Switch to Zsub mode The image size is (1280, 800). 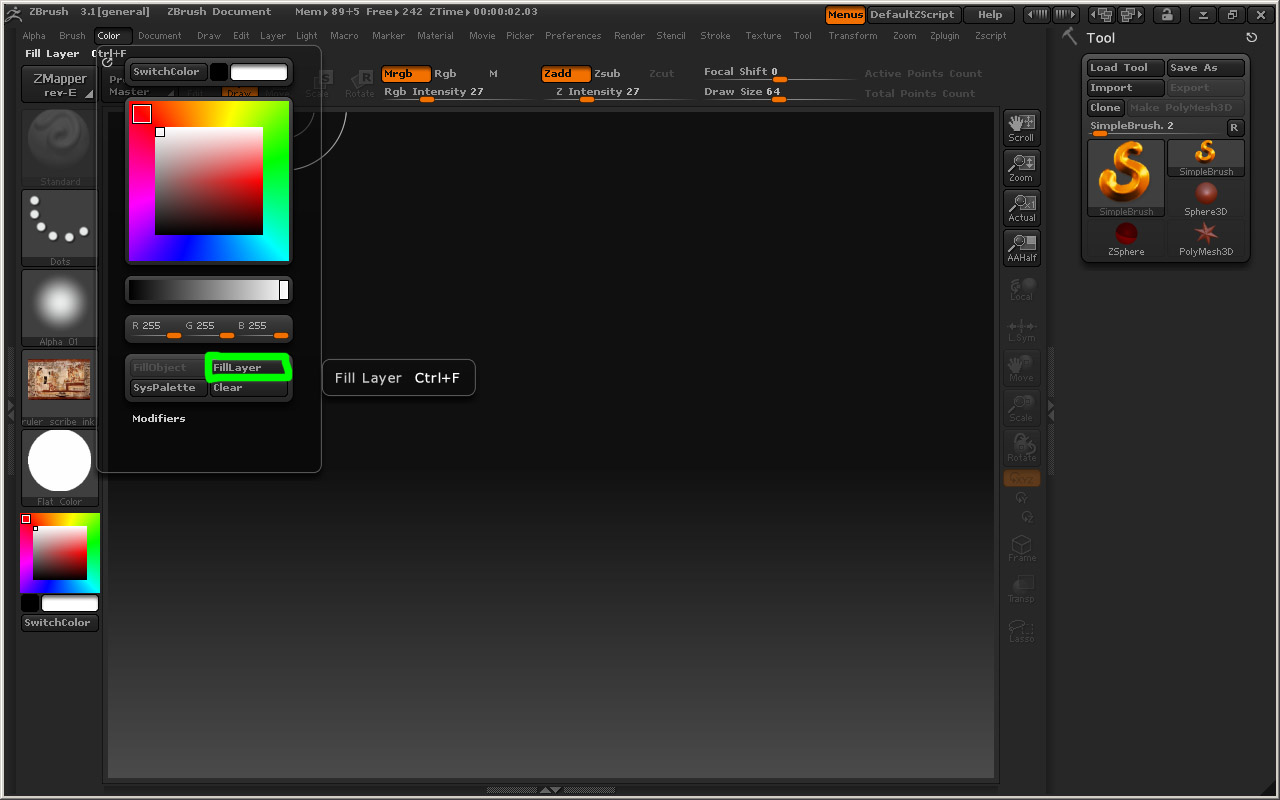[607, 74]
